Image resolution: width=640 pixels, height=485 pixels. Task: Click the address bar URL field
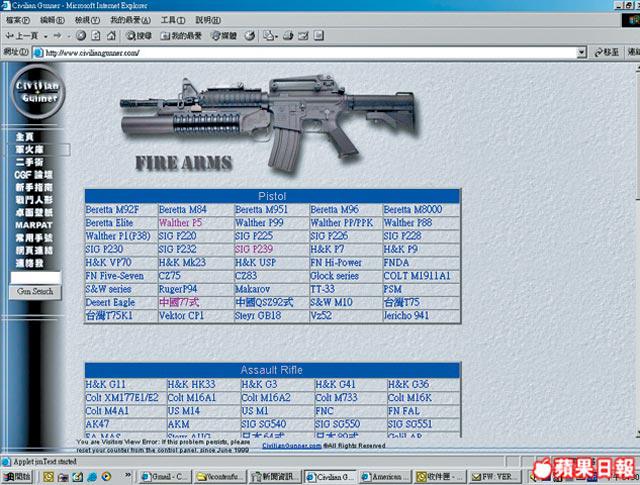(x=305, y=53)
